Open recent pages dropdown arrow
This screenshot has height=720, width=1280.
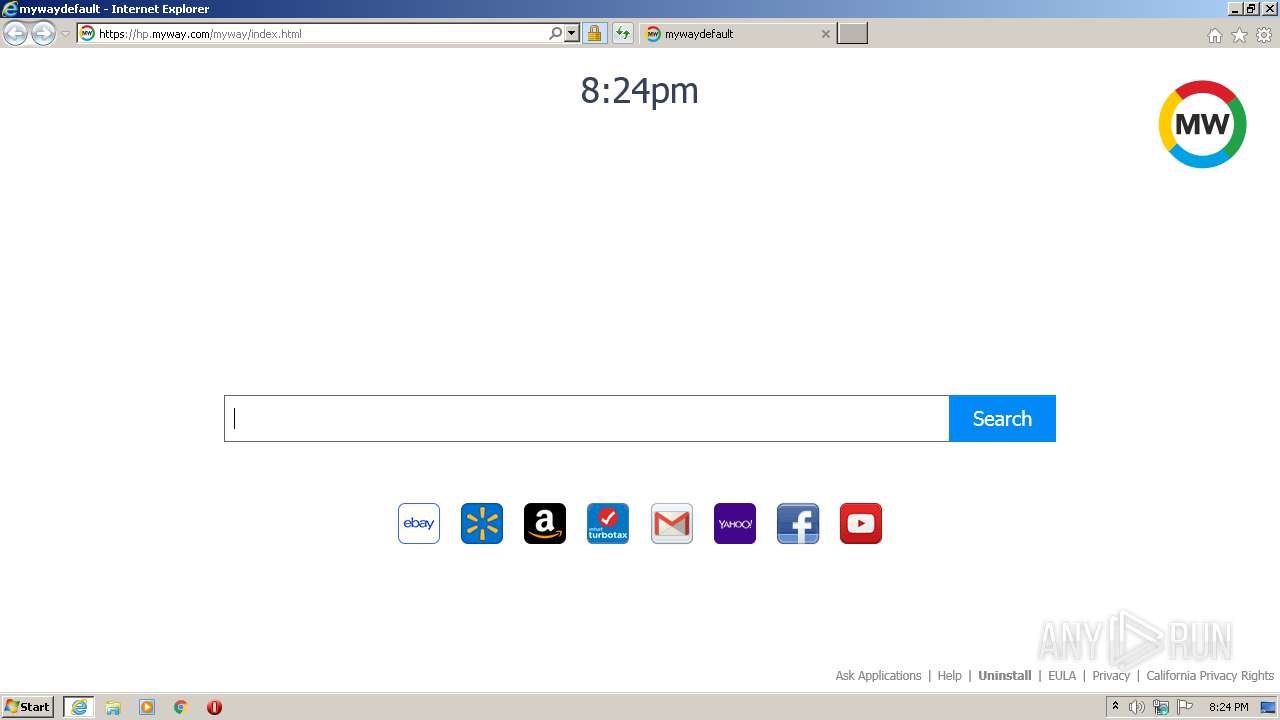[65, 34]
